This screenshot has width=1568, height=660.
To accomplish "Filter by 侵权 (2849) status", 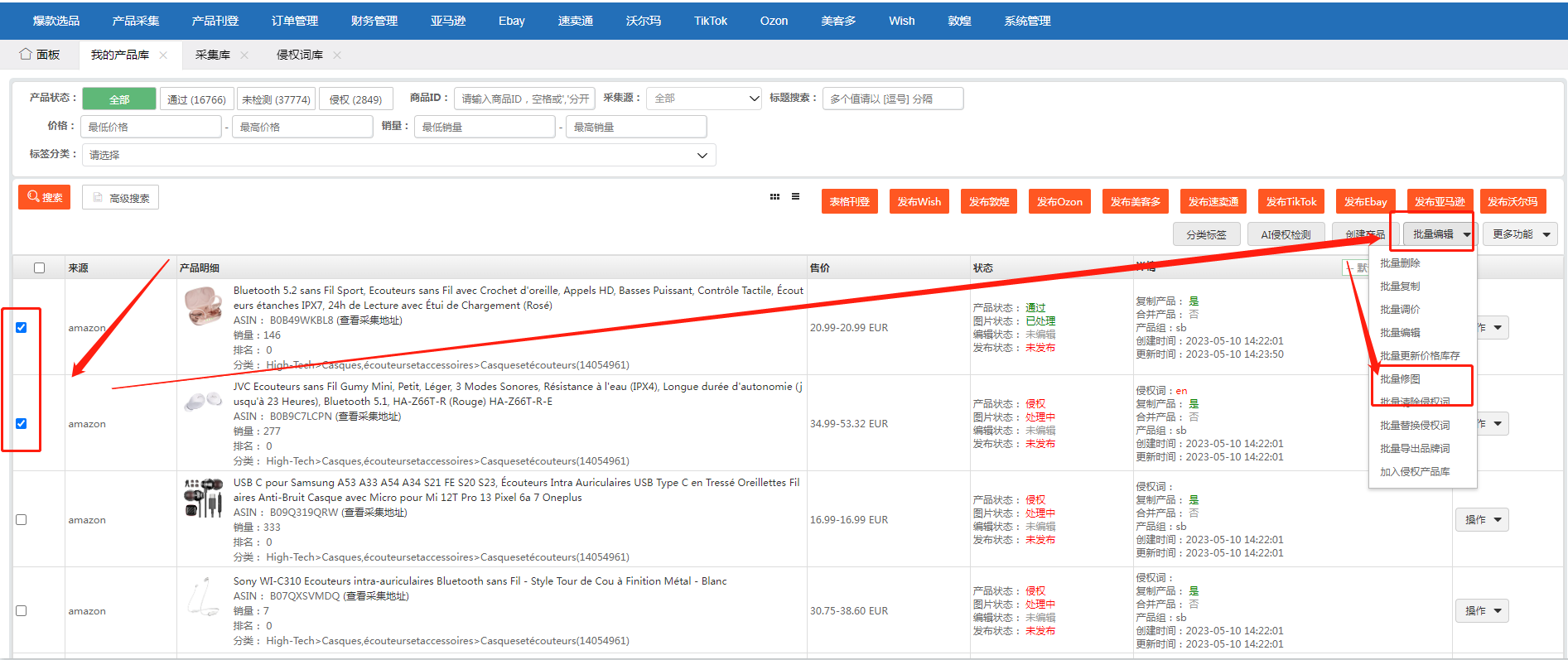I will pyautogui.click(x=355, y=99).
